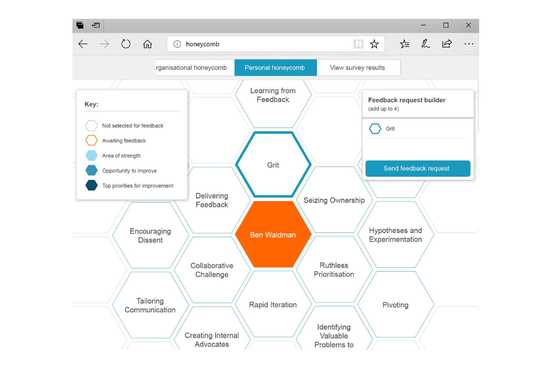Viewport: 552px width, 368px height.
Task: Add page to favorites with star icon
Action: tap(374, 44)
